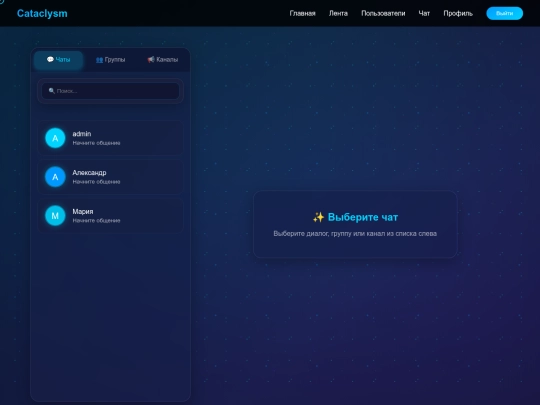Viewport: 540px width, 405px height.
Task: Click the hint text about выбор диалога
Action: [355, 233]
